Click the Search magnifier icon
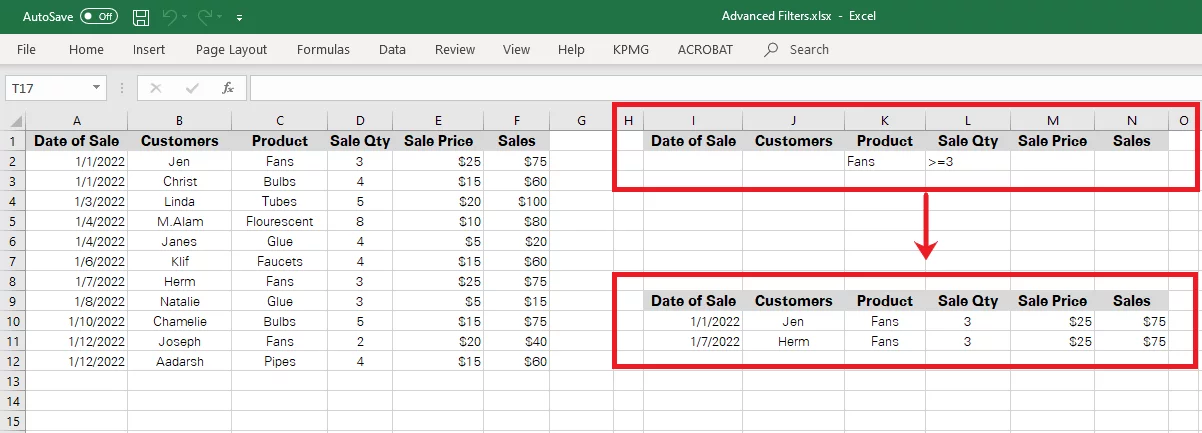 (771, 49)
